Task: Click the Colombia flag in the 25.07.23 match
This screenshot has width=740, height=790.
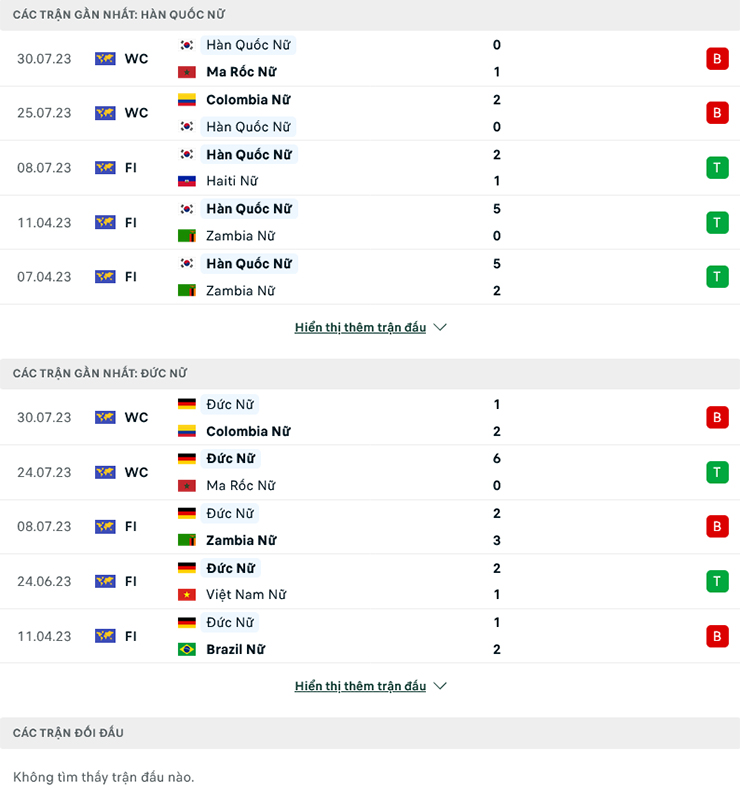Action: [187, 100]
